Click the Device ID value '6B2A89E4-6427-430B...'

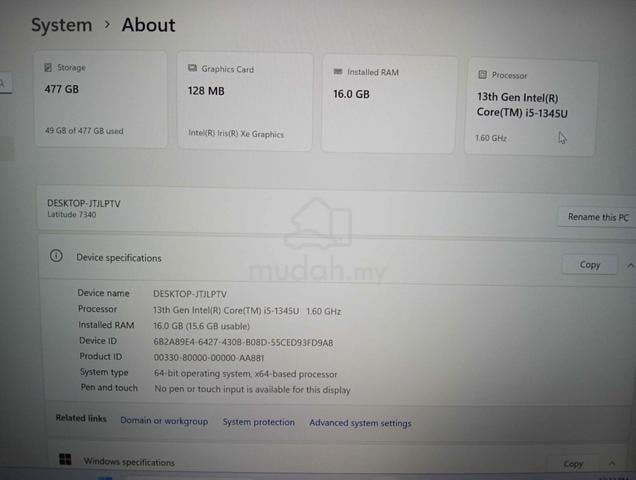(x=243, y=342)
